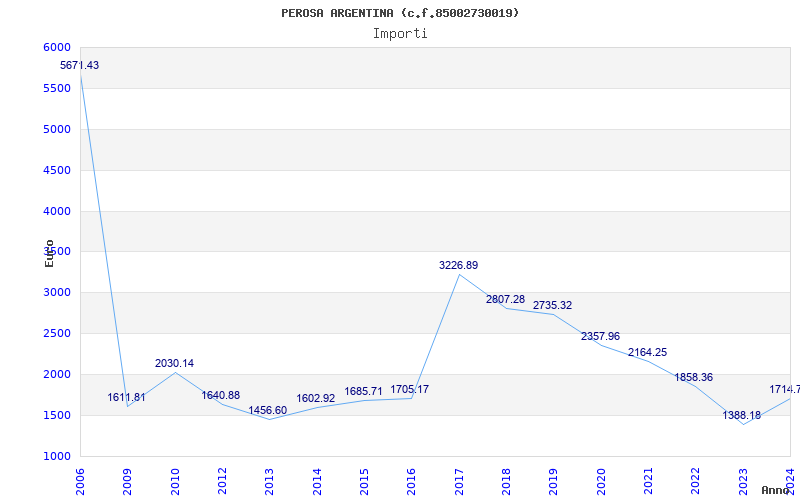Click the 2500 y-axis tick label
Screen dimensions: 800x500
(x=57, y=333)
